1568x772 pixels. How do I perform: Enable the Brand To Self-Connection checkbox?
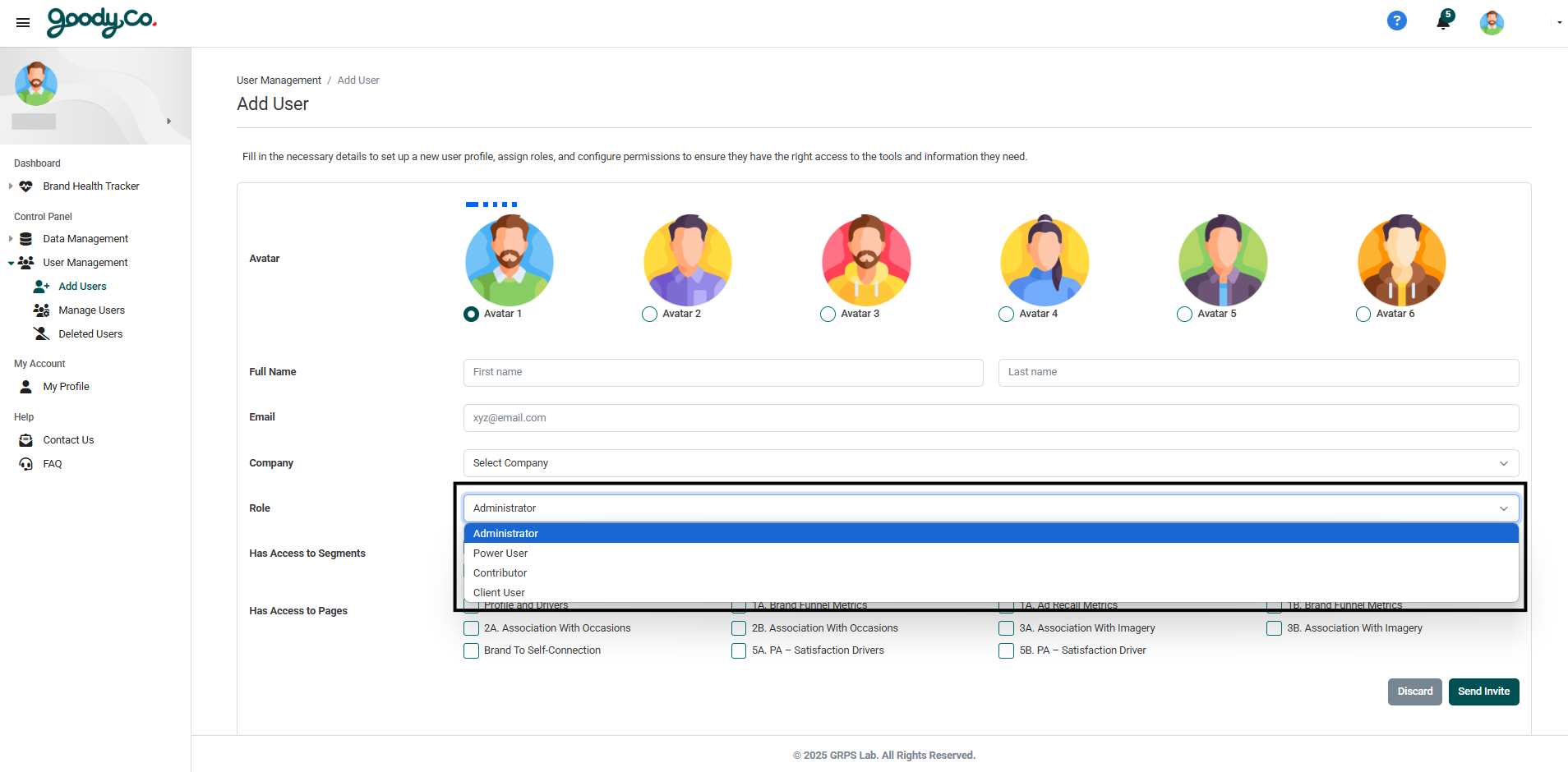coord(471,650)
